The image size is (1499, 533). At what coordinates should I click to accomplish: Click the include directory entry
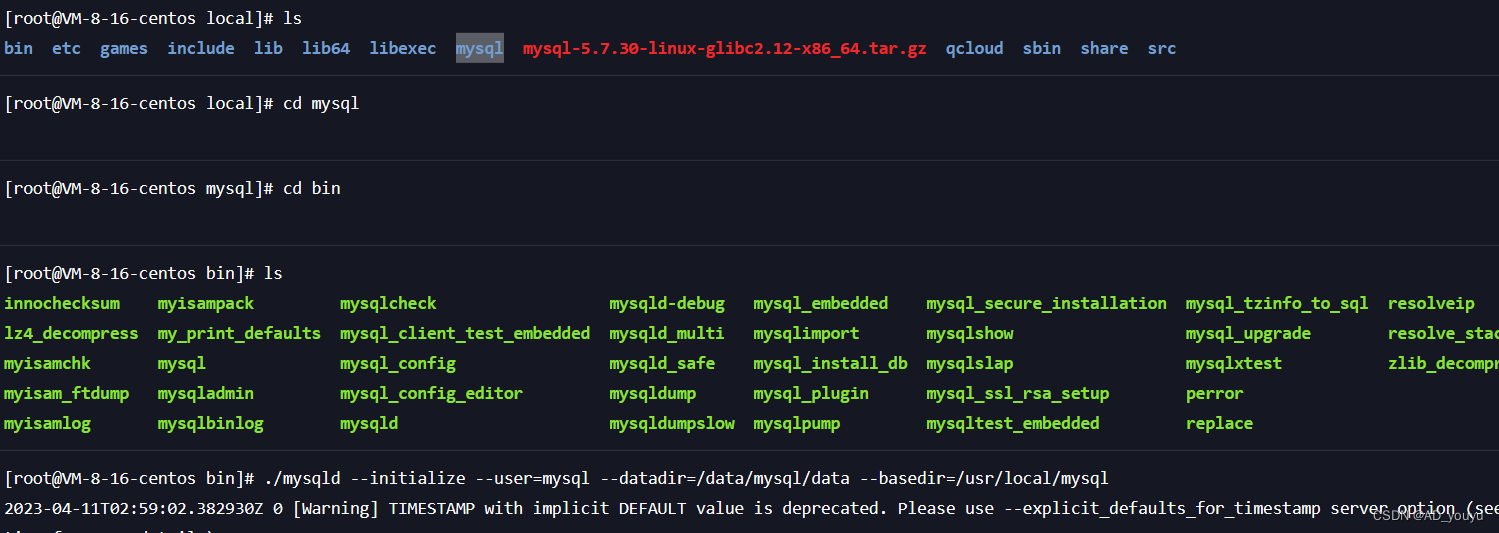[x=201, y=48]
